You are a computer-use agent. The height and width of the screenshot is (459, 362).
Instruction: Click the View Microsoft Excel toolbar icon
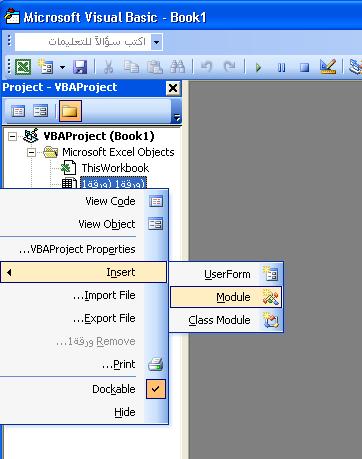23,67
